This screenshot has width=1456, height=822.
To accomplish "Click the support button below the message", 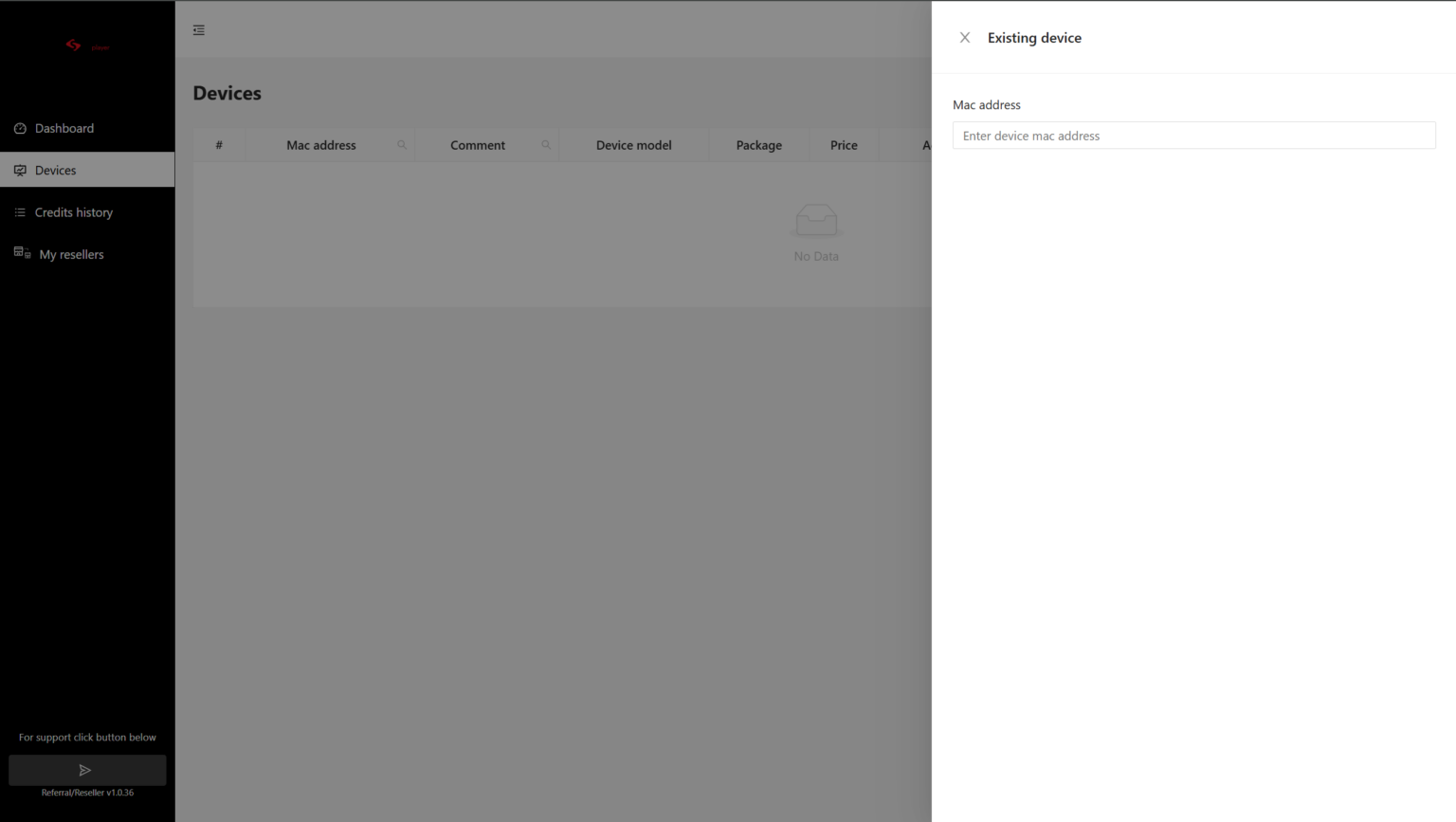I will (87, 770).
